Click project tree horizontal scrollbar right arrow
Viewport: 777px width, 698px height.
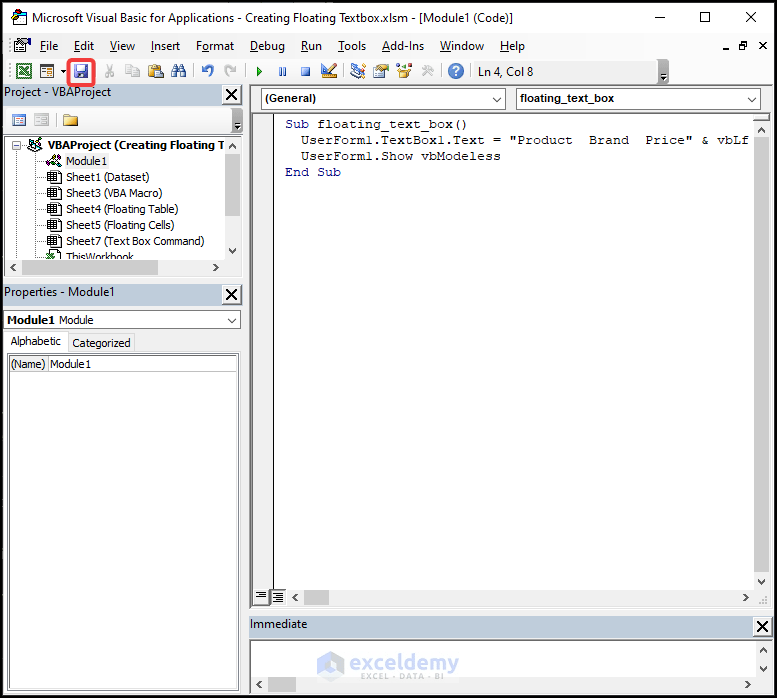216,268
